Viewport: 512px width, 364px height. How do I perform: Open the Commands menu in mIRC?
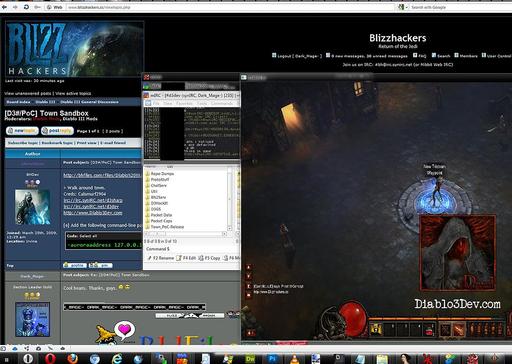tap(222, 104)
